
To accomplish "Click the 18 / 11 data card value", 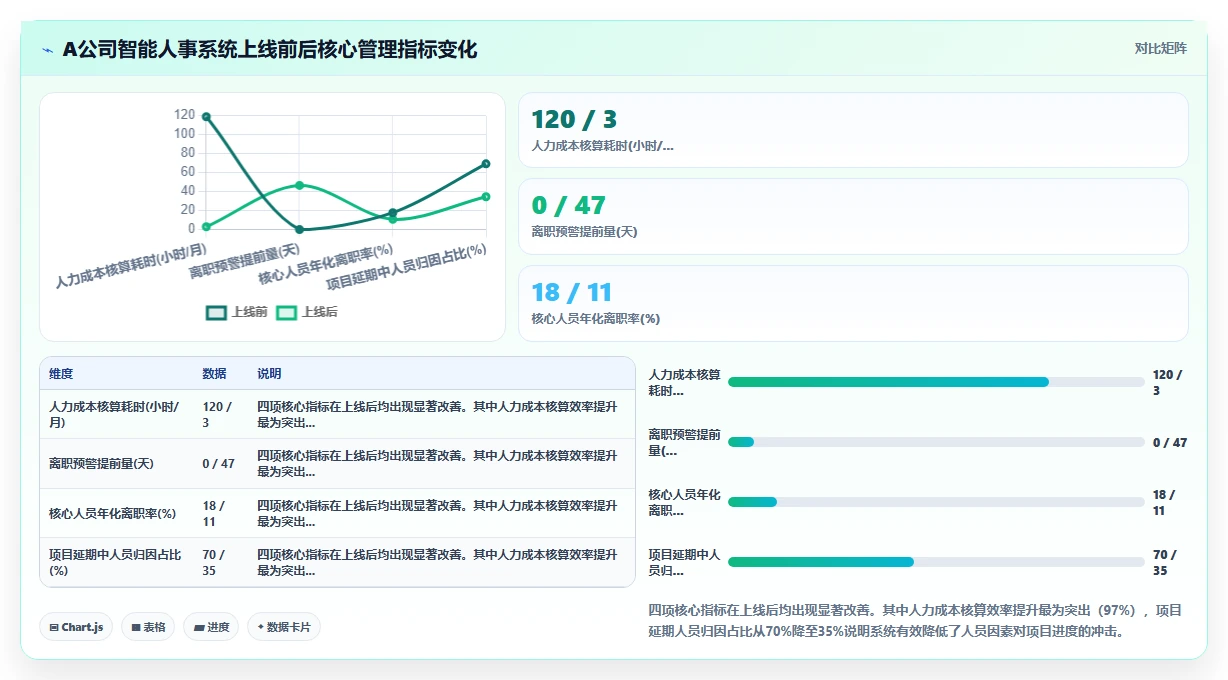I will pos(572,293).
